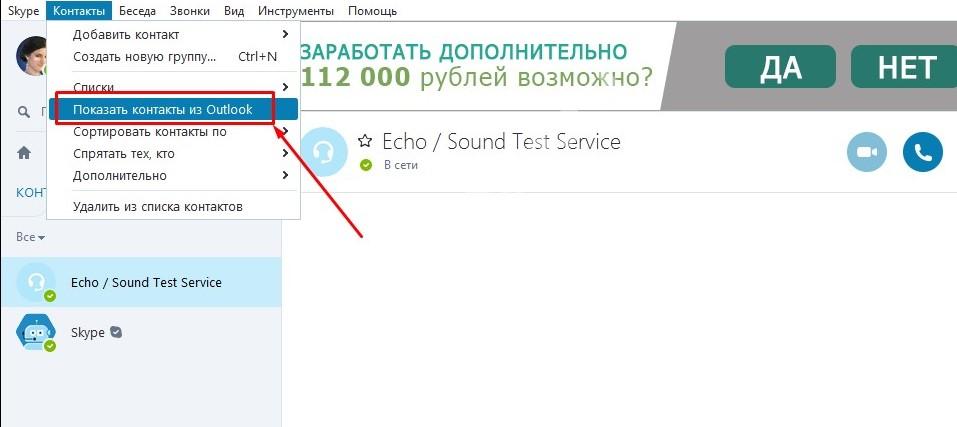
Task: Click the Echo headset avatar in the contact list
Action: [x=36, y=282]
